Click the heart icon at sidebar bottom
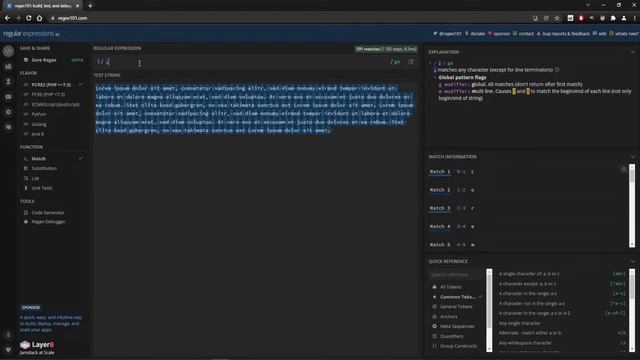This screenshot has width=640, height=360. coord(8,350)
